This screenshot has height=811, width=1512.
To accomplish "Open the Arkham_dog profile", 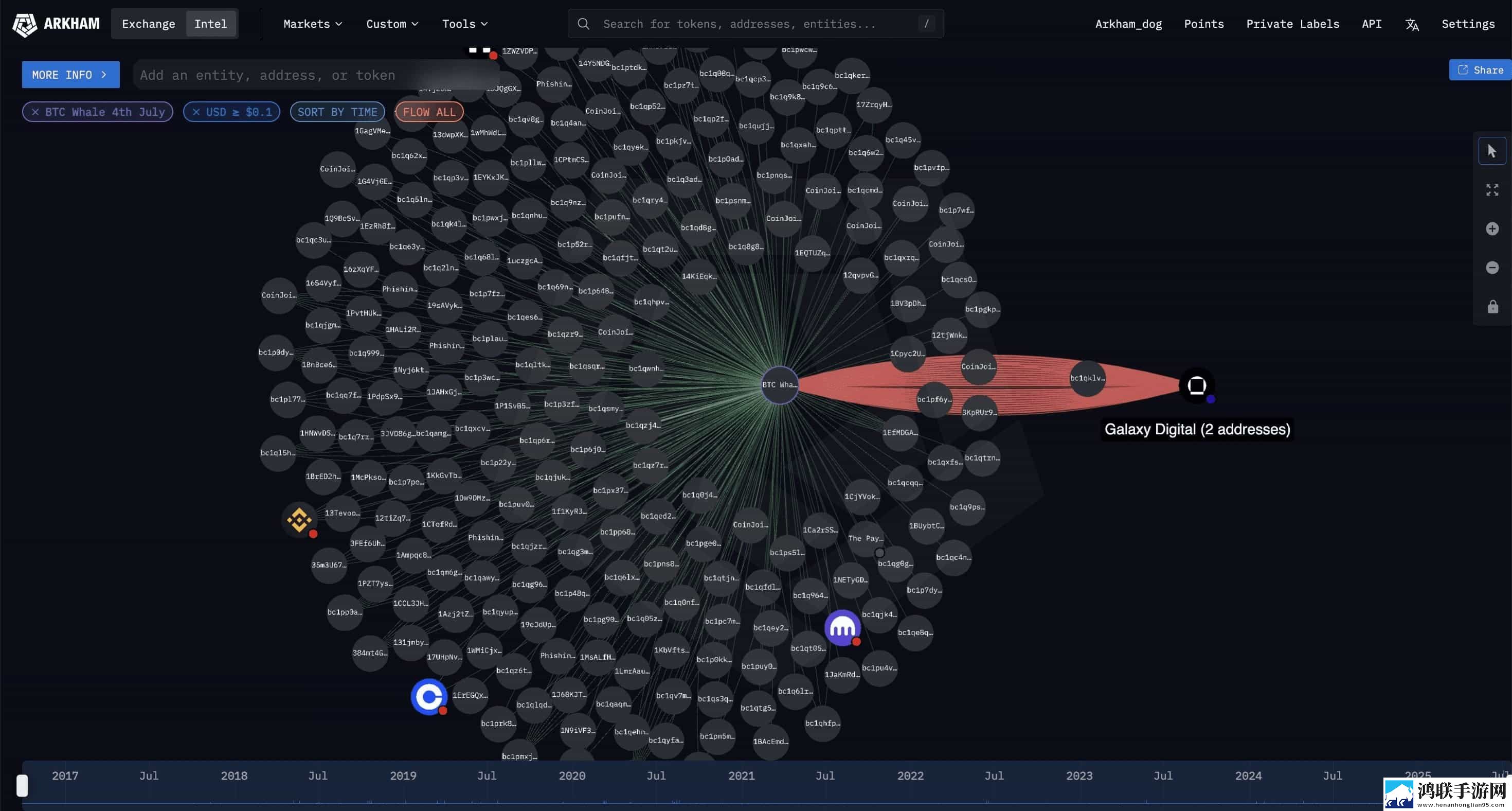I will 1128,24.
